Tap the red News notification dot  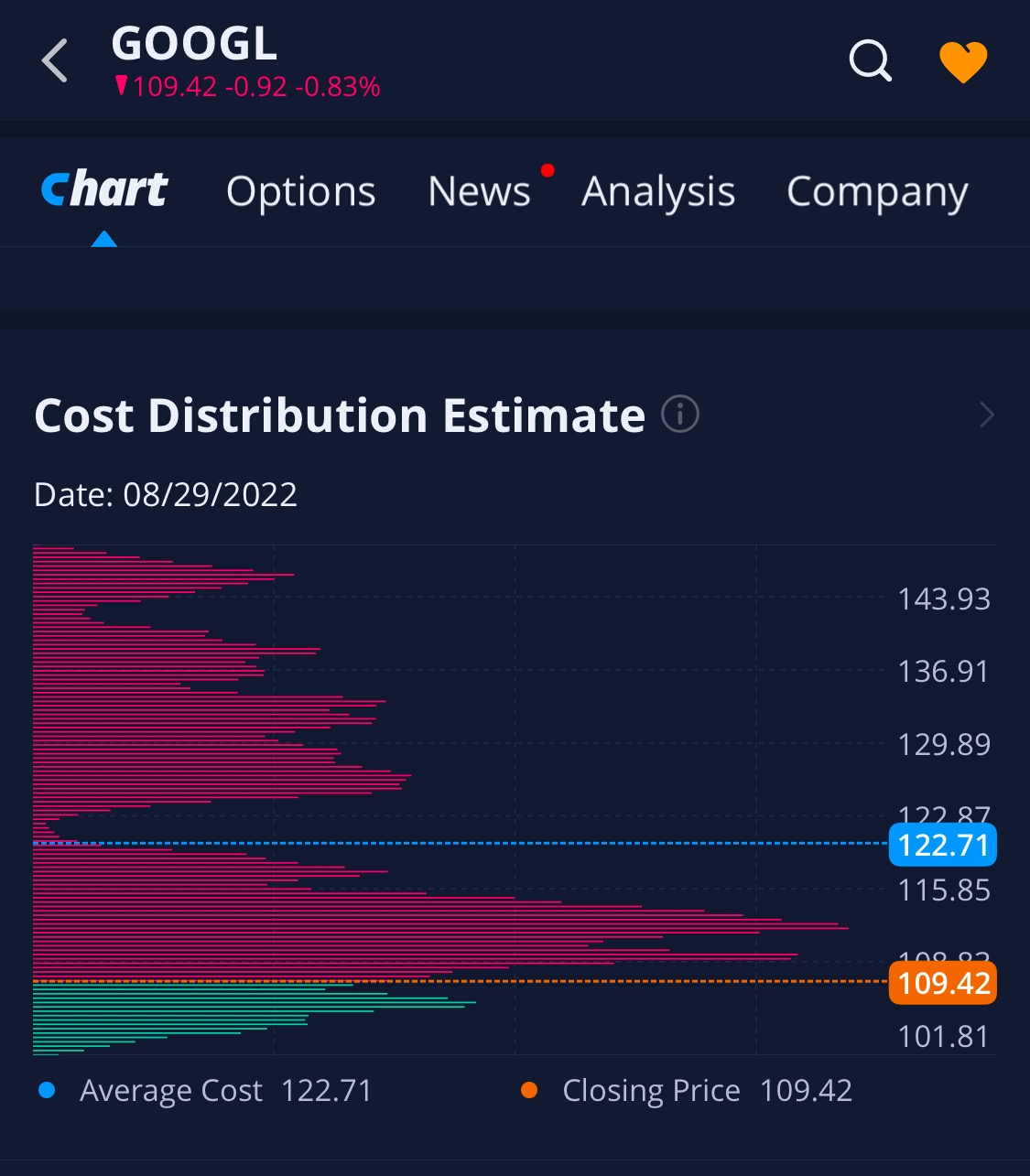pos(548,170)
